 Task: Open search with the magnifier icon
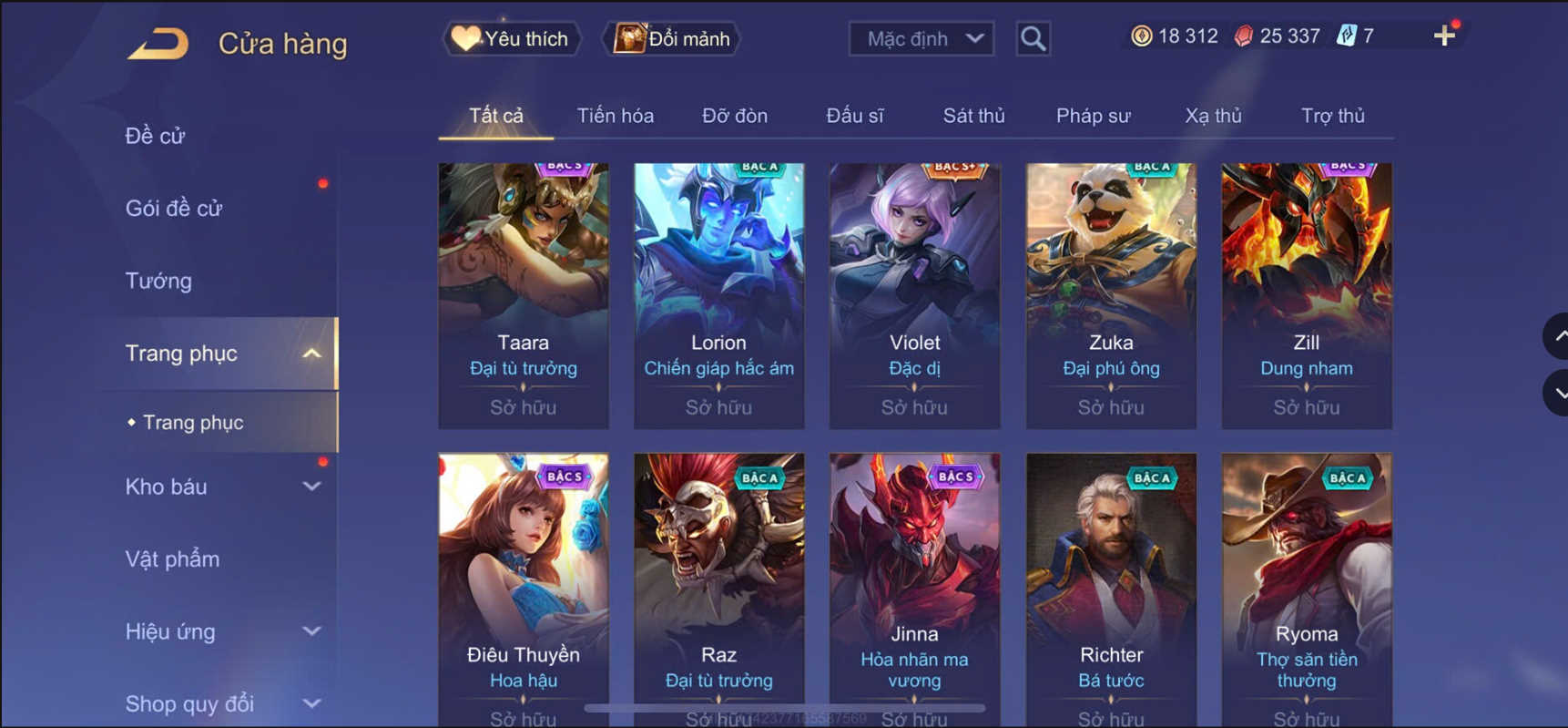pyautogui.click(x=1033, y=38)
